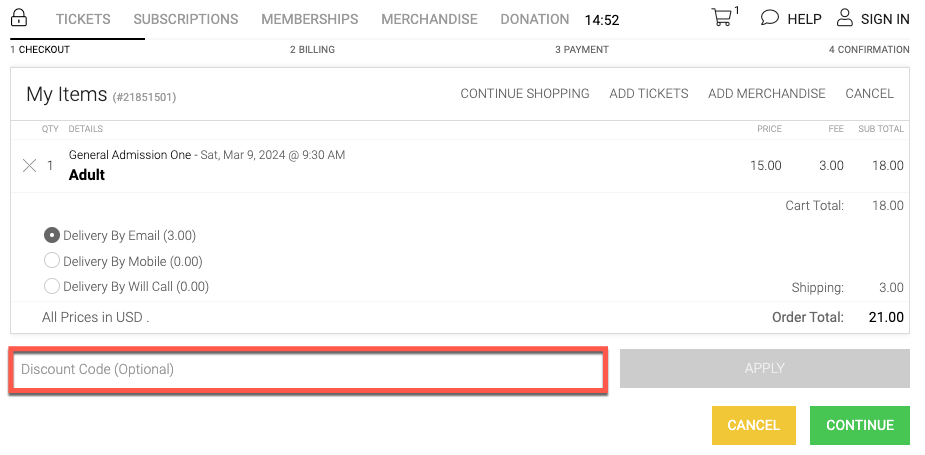The width and height of the screenshot is (925, 455).
Task: Open the Donation tab
Action: click(534, 19)
